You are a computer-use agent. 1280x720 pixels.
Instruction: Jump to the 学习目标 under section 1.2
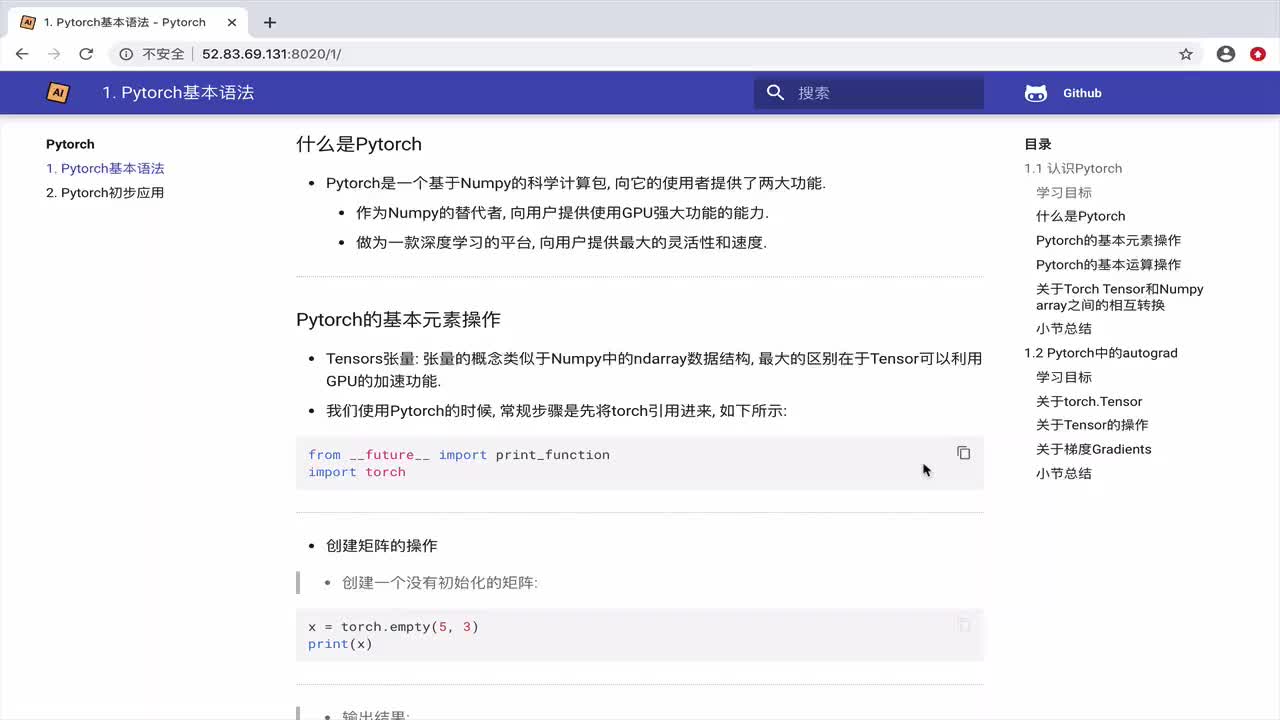click(1064, 377)
